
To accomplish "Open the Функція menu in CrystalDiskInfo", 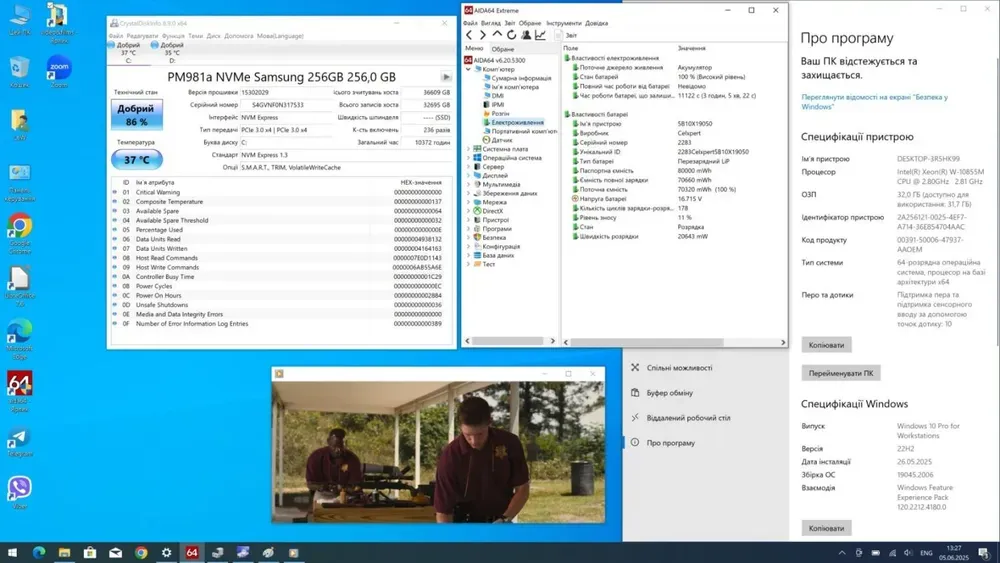I will tap(173, 35).
